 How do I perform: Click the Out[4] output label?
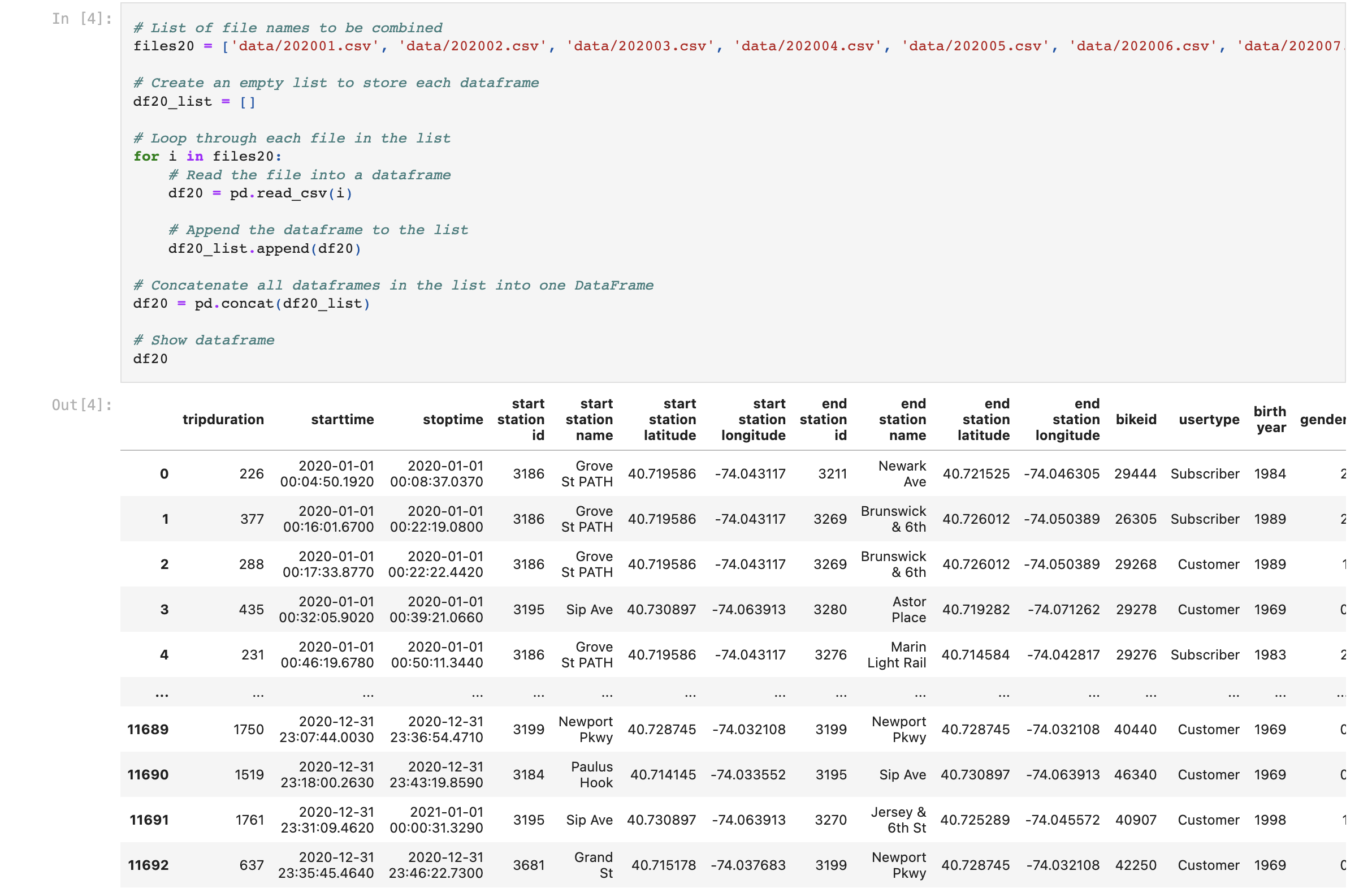pyautogui.click(x=81, y=406)
